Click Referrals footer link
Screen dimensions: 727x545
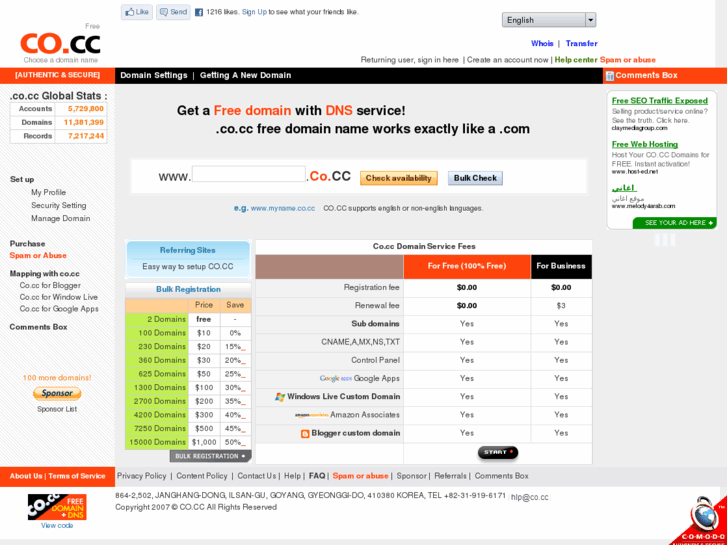tap(451, 476)
